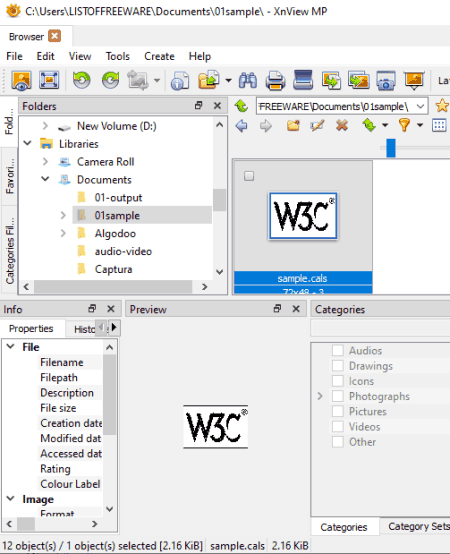
Task: Expand the Algodoo folder node
Action: (x=63, y=233)
